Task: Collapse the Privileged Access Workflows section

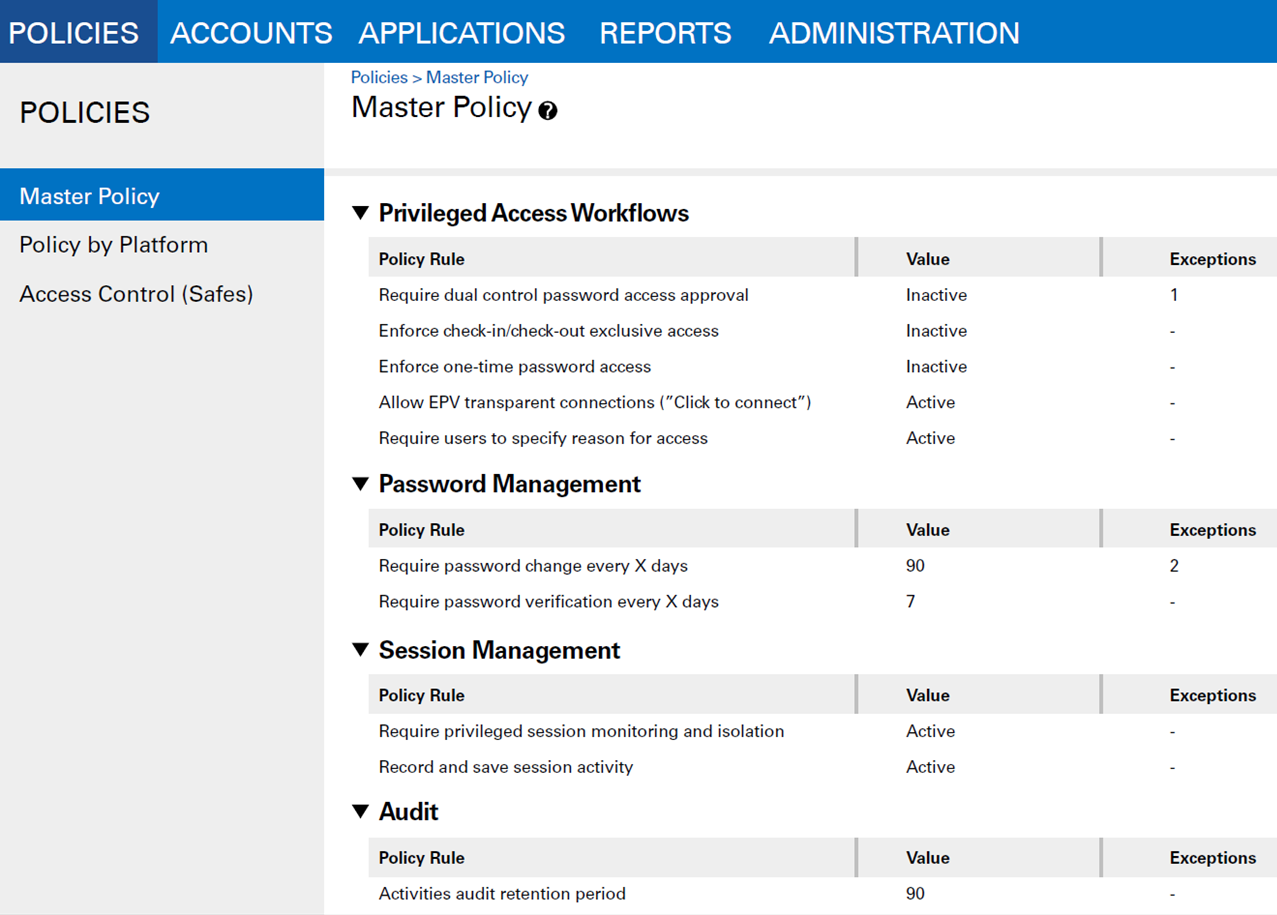Action: point(361,213)
